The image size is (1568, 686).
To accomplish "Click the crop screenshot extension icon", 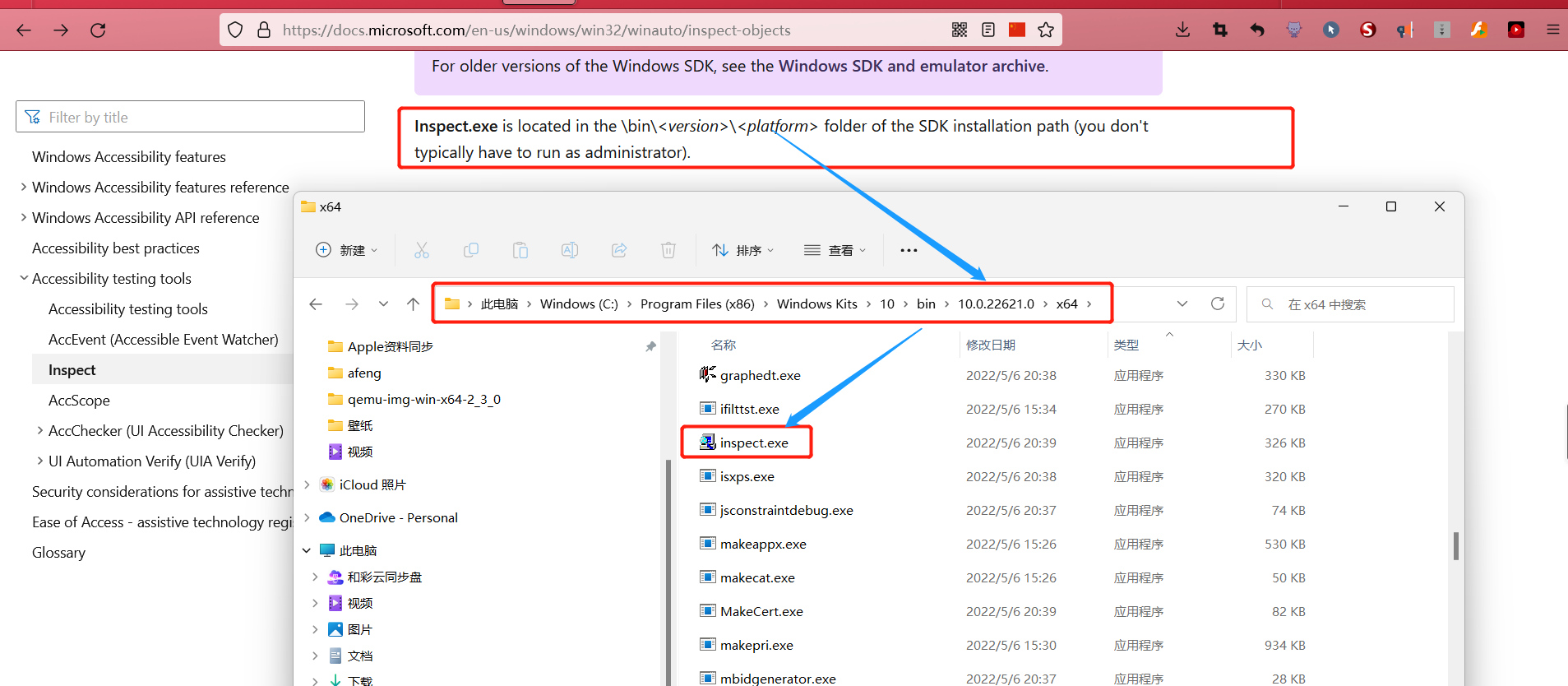I will tap(1220, 30).
